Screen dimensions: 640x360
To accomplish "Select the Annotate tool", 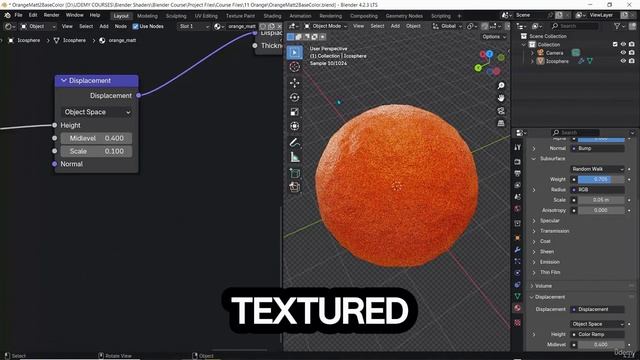I will [x=294, y=142].
